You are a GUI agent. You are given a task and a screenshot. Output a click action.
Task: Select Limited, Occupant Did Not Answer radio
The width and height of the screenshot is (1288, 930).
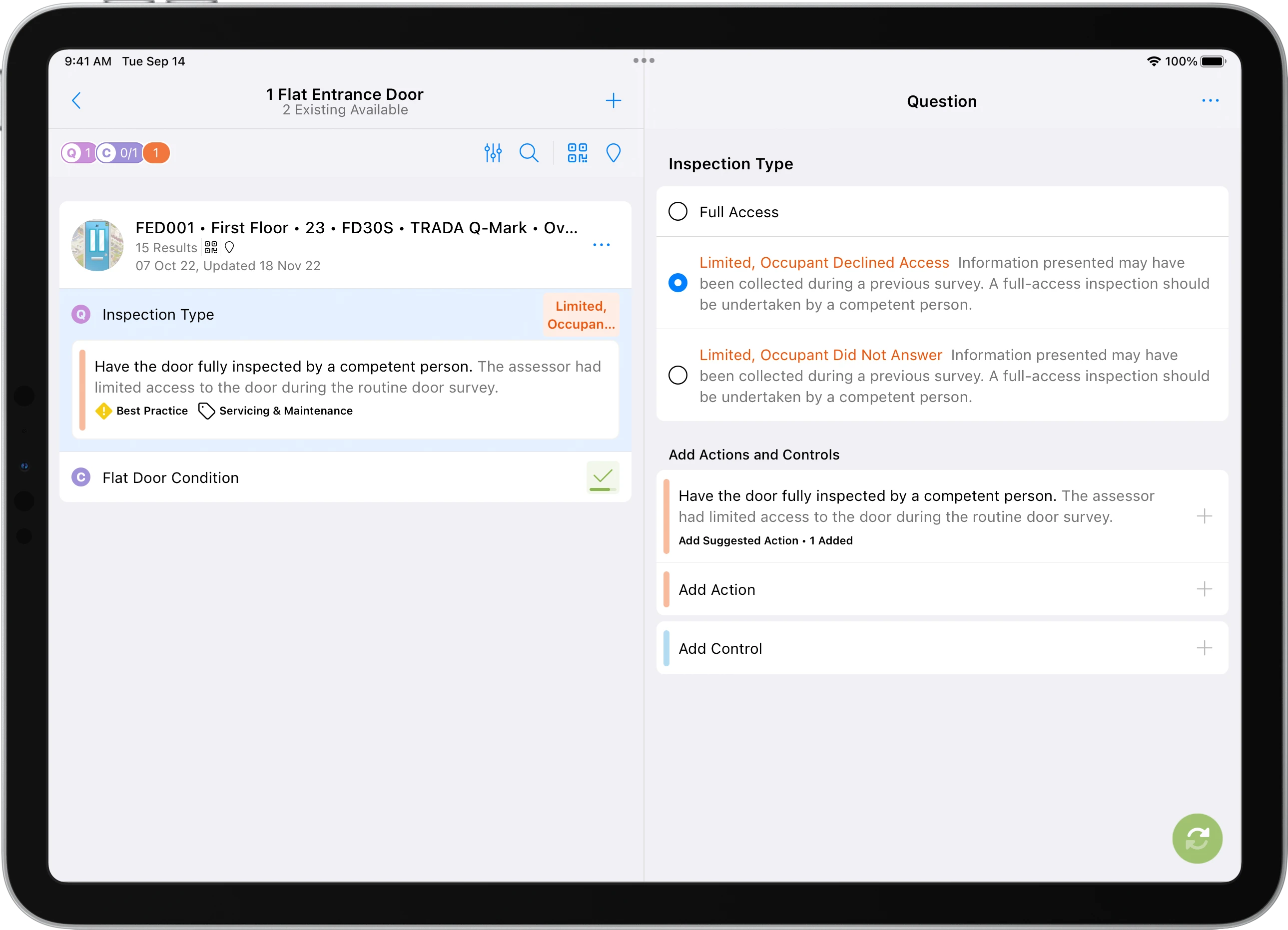[x=677, y=375]
